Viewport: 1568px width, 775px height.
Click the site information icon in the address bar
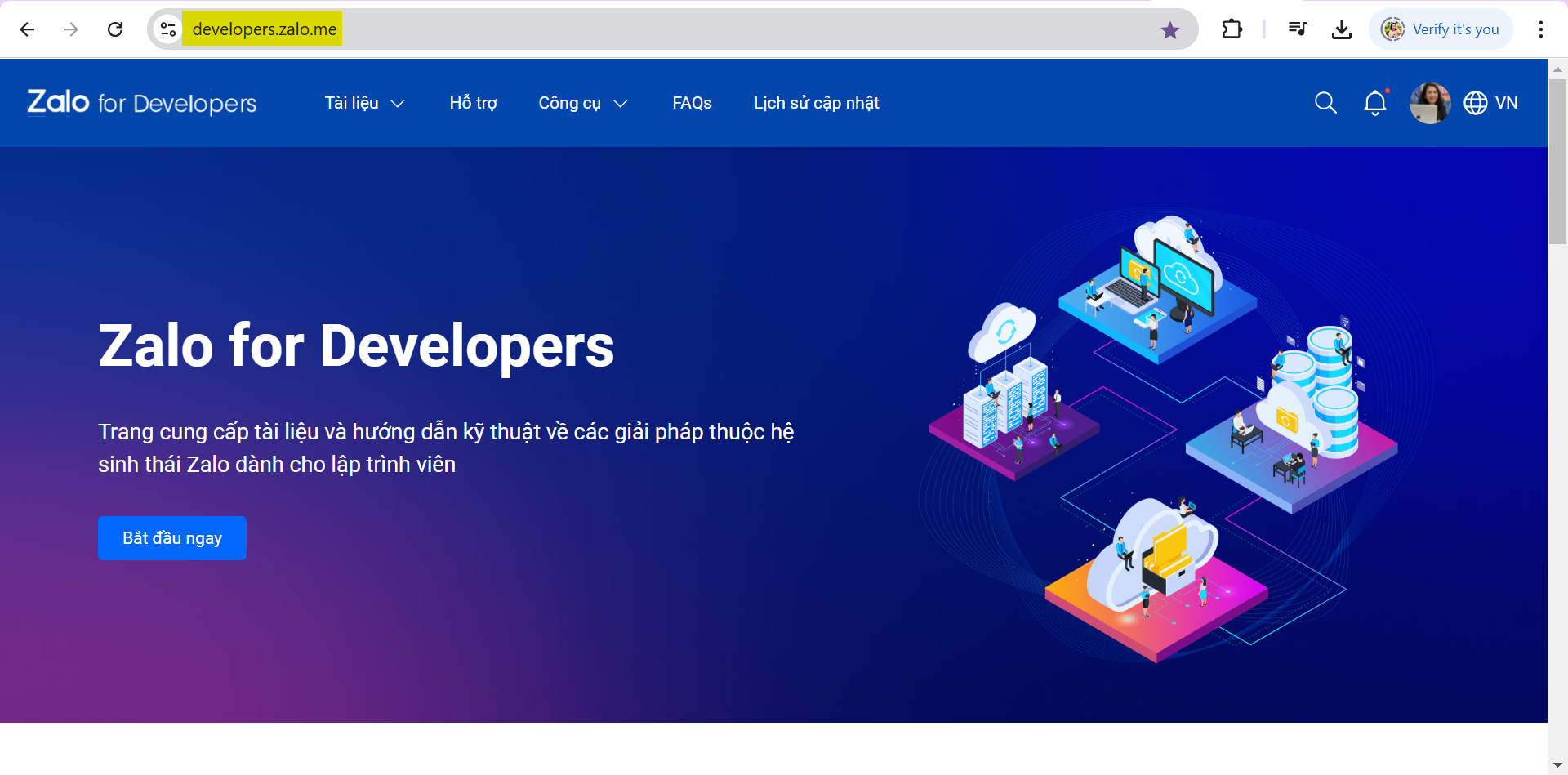click(168, 29)
